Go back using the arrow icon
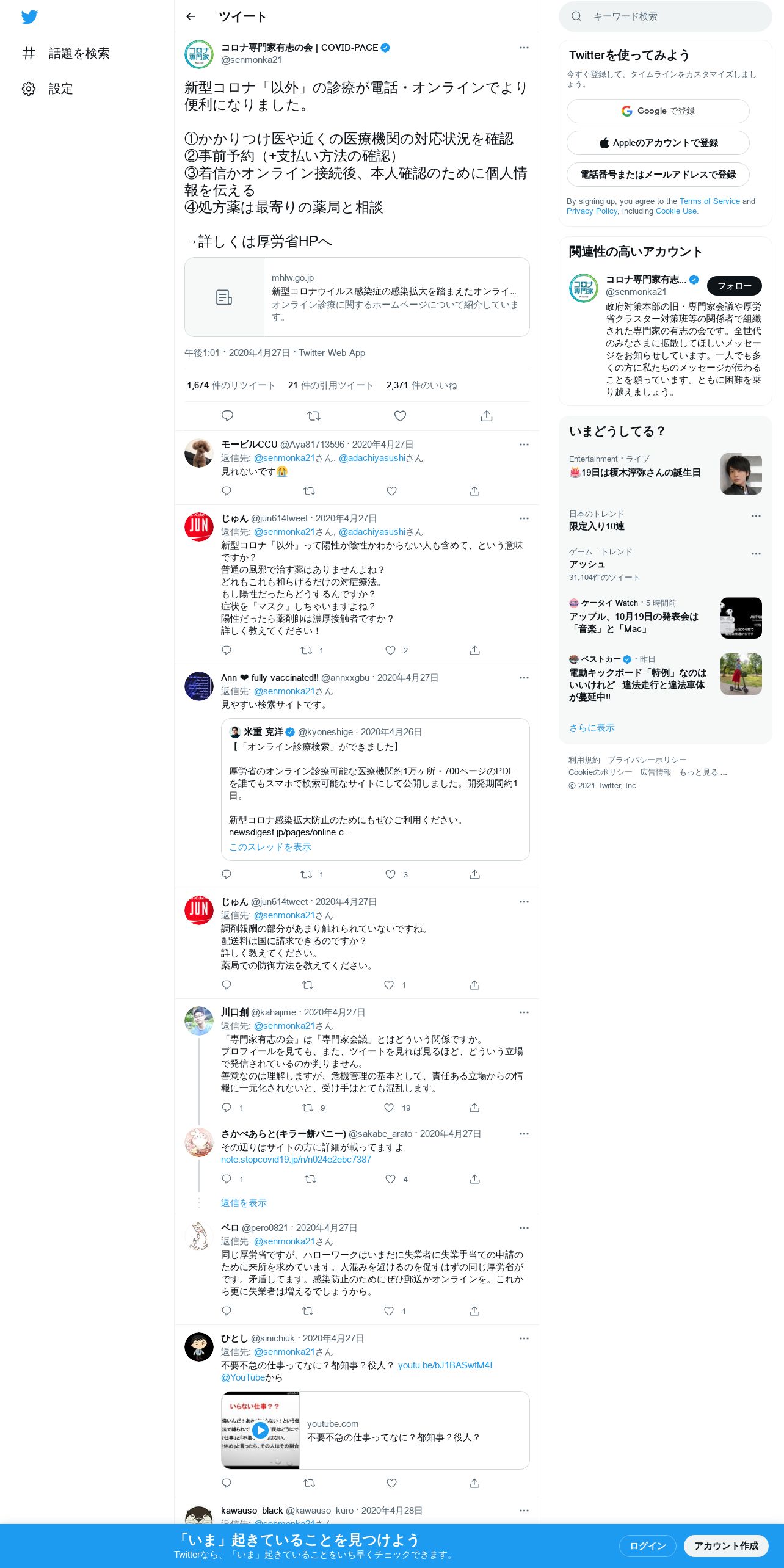Screen dimensions: 784x1568 [191, 16]
